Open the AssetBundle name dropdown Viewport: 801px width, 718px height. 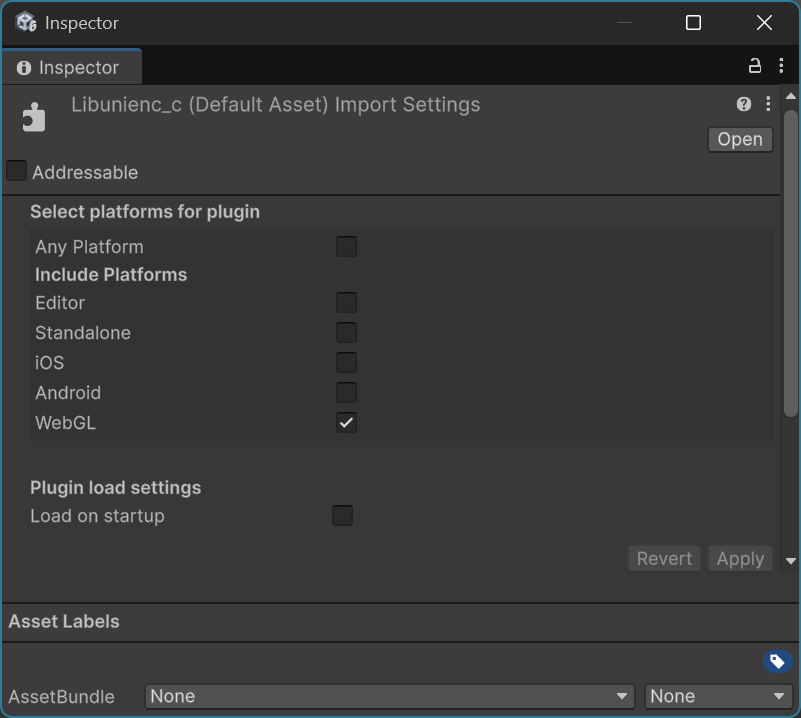click(x=389, y=697)
